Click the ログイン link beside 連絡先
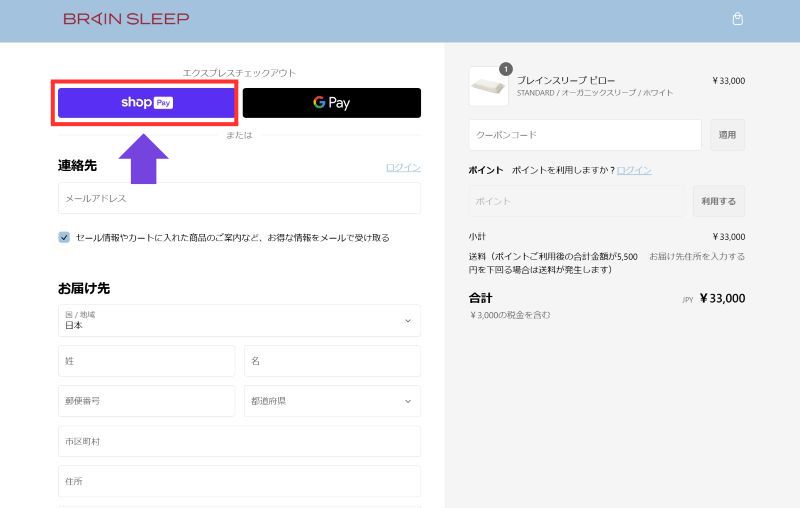 pos(403,167)
